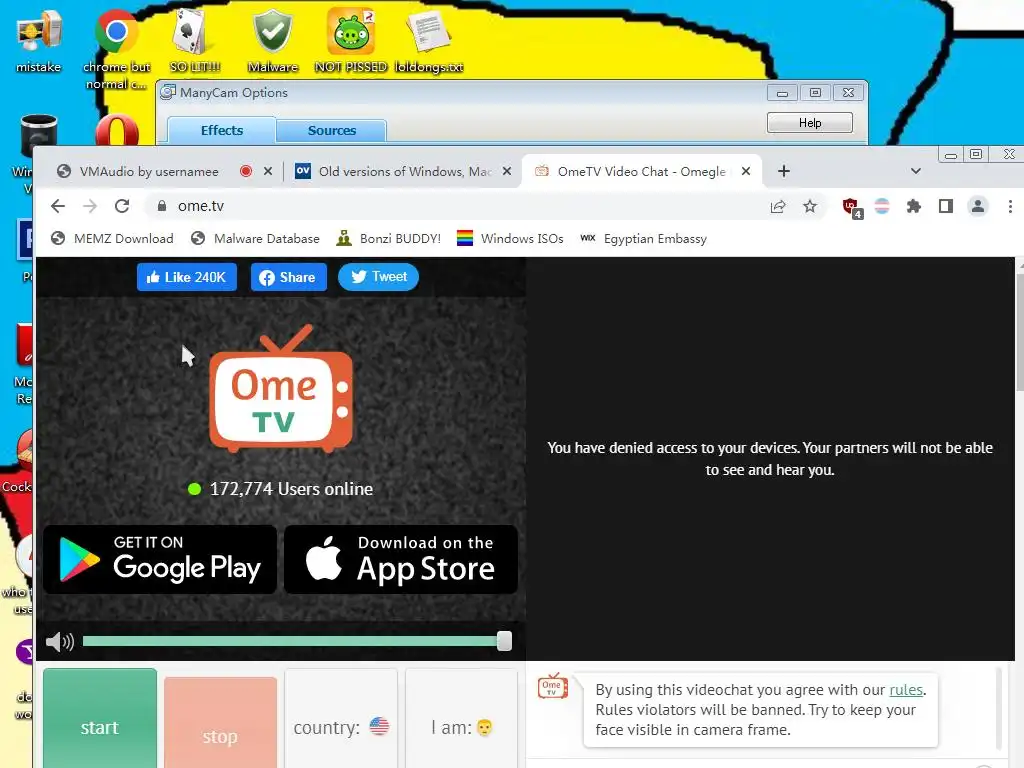Image resolution: width=1024 pixels, height=768 pixels.
Task: Open the 'I am' gender selector
Action: pyautogui.click(x=461, y=718)
